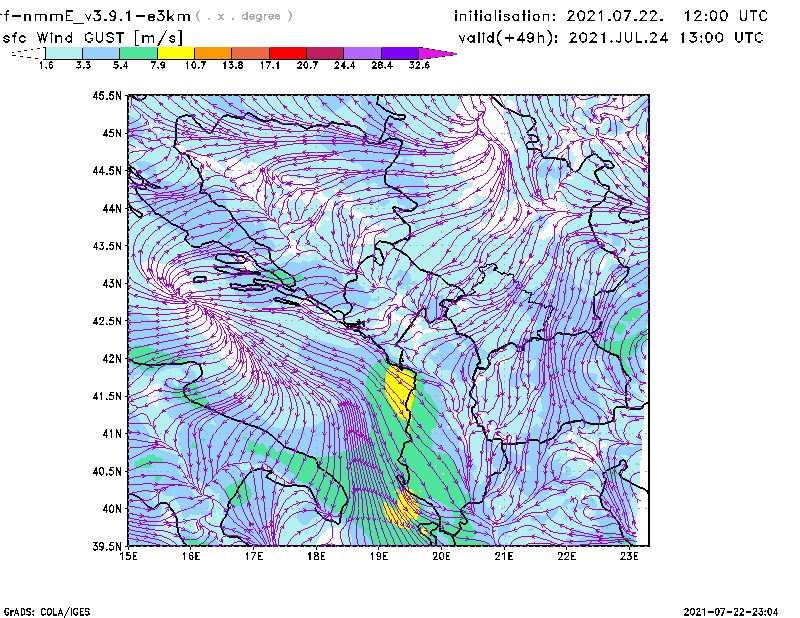Click the yellow gust patch near 41.5N 19.3E
The width and height of the screenshot is (800, 618).
400,390
